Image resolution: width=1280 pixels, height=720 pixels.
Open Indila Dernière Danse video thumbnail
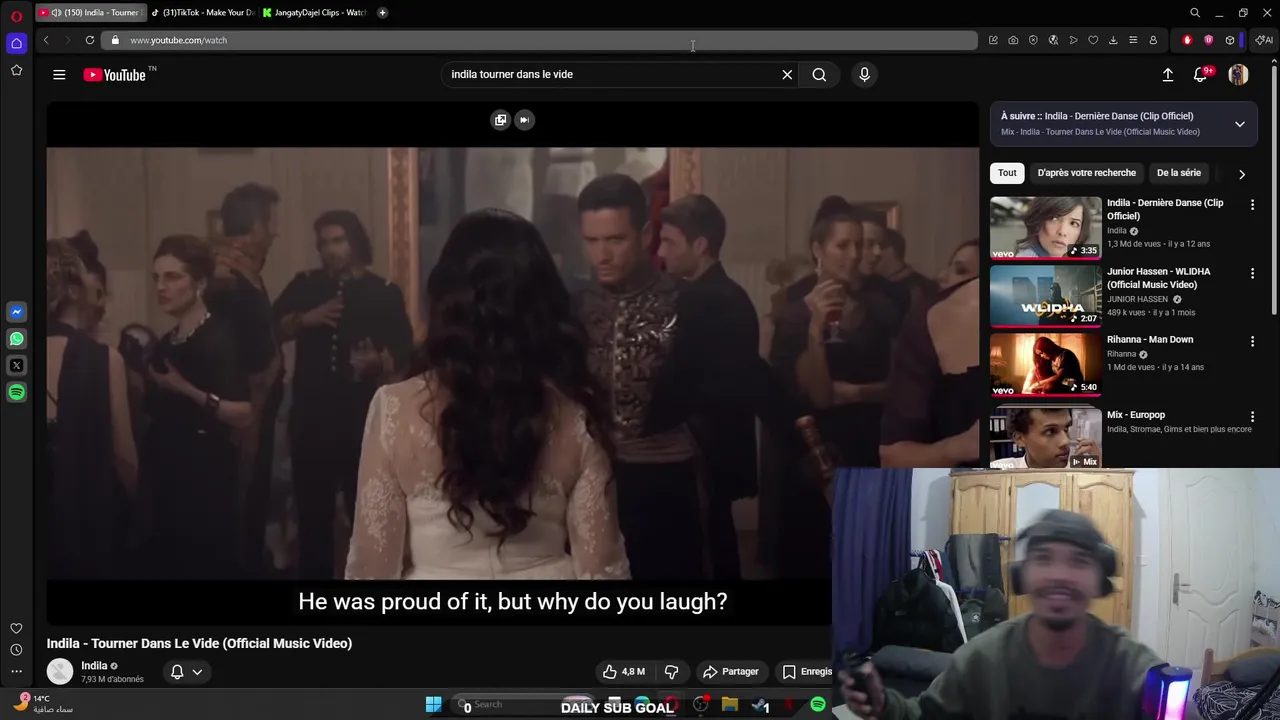[x=1045, y=227]
